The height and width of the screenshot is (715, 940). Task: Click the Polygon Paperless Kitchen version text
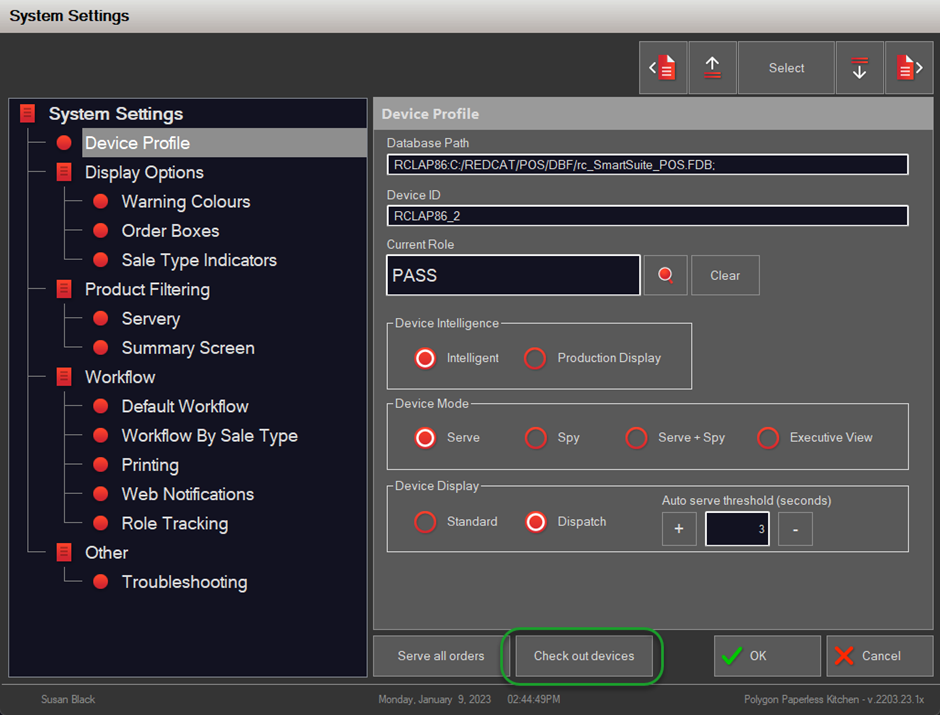coord(834,699)
